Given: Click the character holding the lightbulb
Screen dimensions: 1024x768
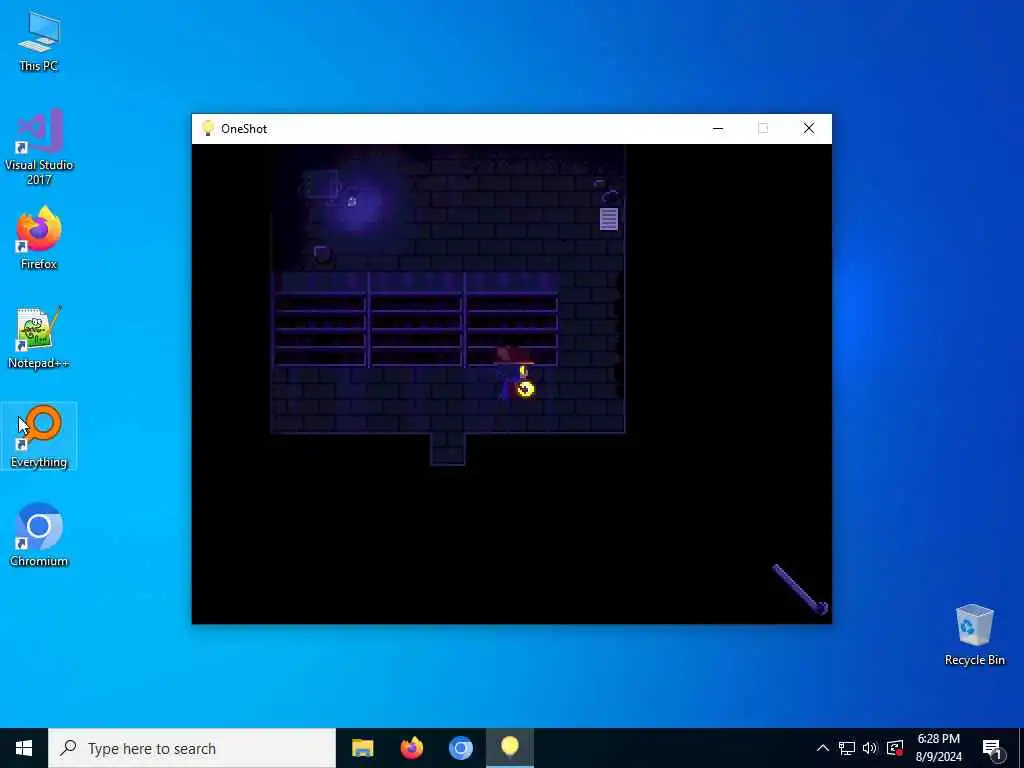Looking at the screenshot, I should 515,374.
